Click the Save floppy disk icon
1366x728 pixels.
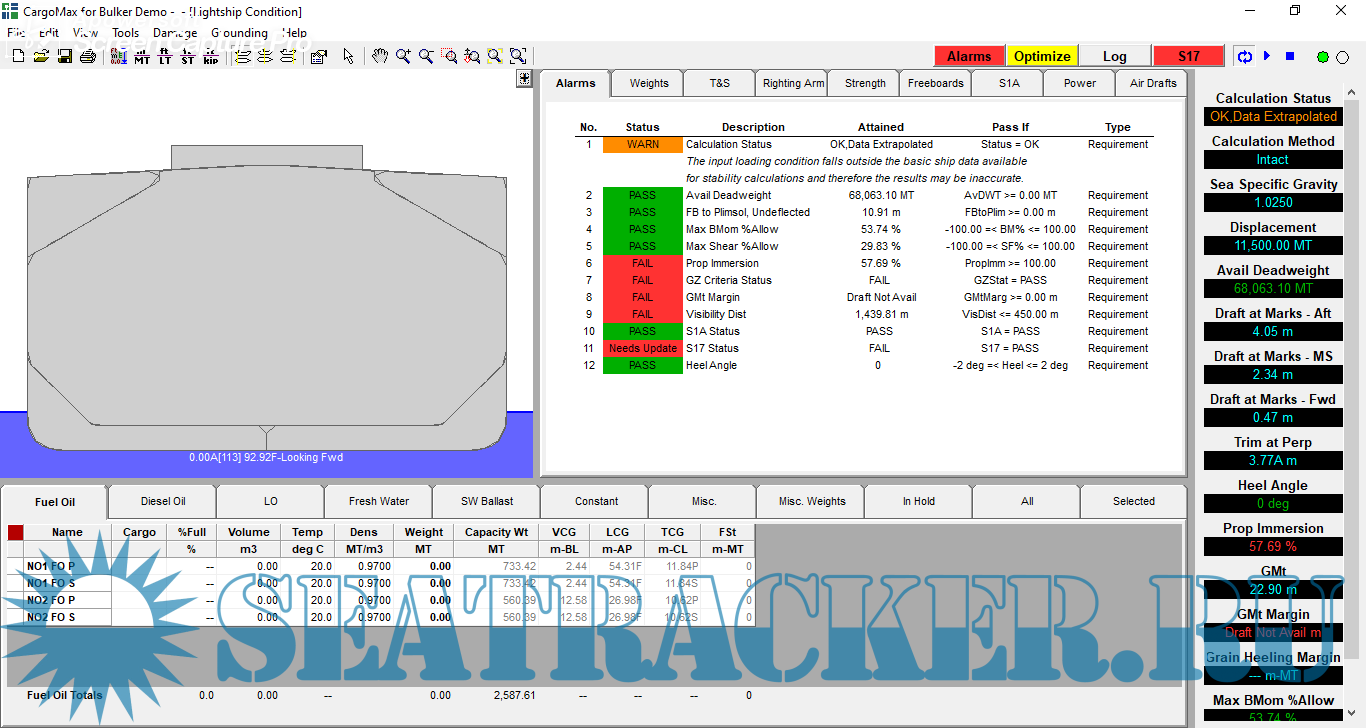64,56
